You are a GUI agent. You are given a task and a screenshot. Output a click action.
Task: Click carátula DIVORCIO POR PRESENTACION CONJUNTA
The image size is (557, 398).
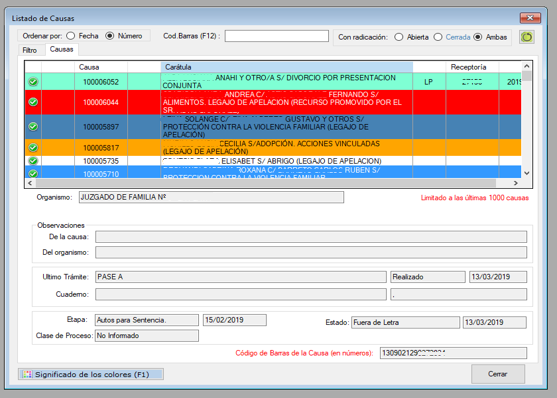click(x=287, y=81)
